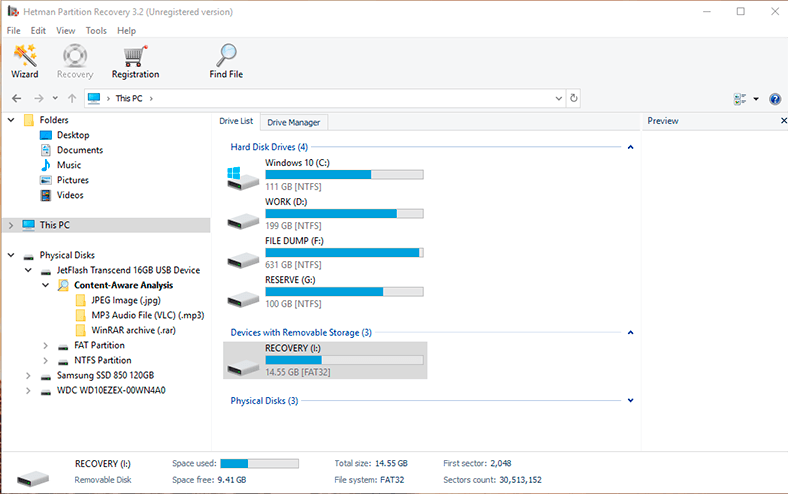788x494 pixels.
Task: Open MP3 Audio File (VLC) folder
Action: [140, 315]
